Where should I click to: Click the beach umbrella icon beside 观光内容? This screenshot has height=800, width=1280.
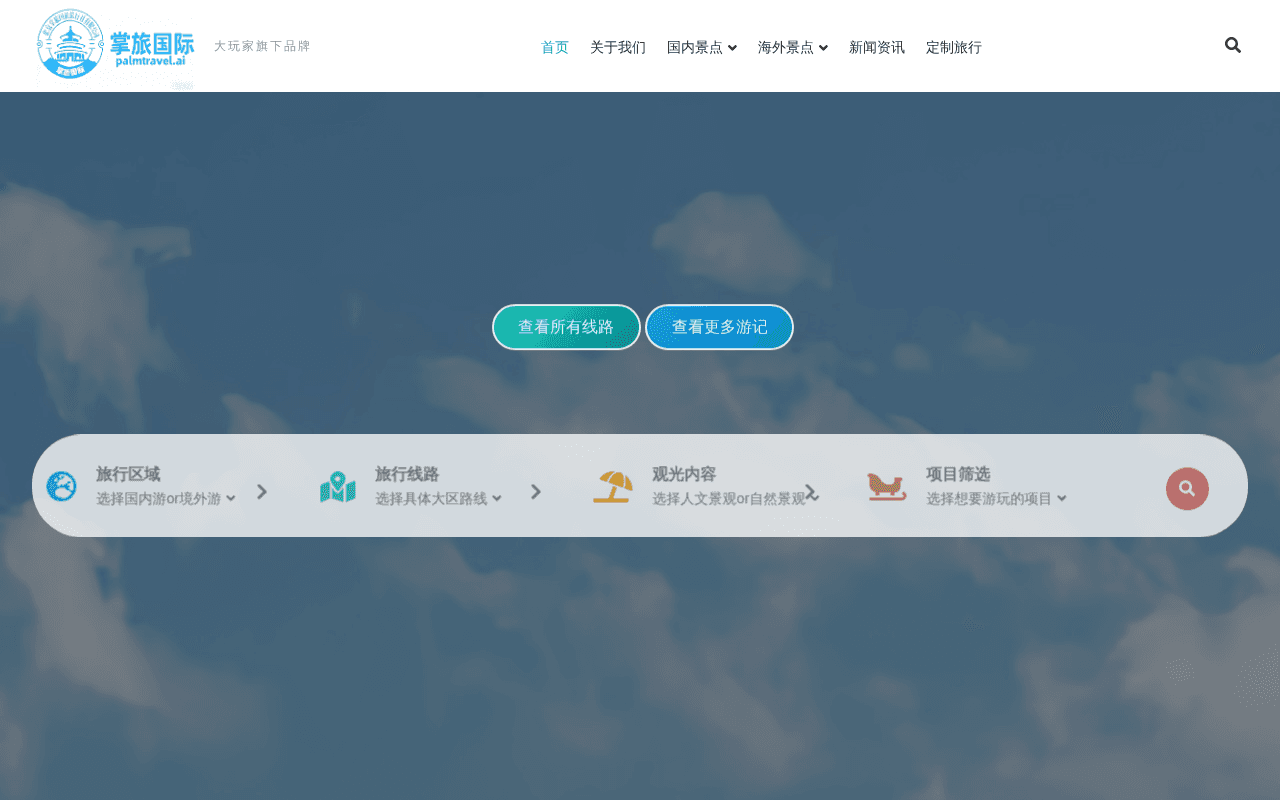pos(612,487)
